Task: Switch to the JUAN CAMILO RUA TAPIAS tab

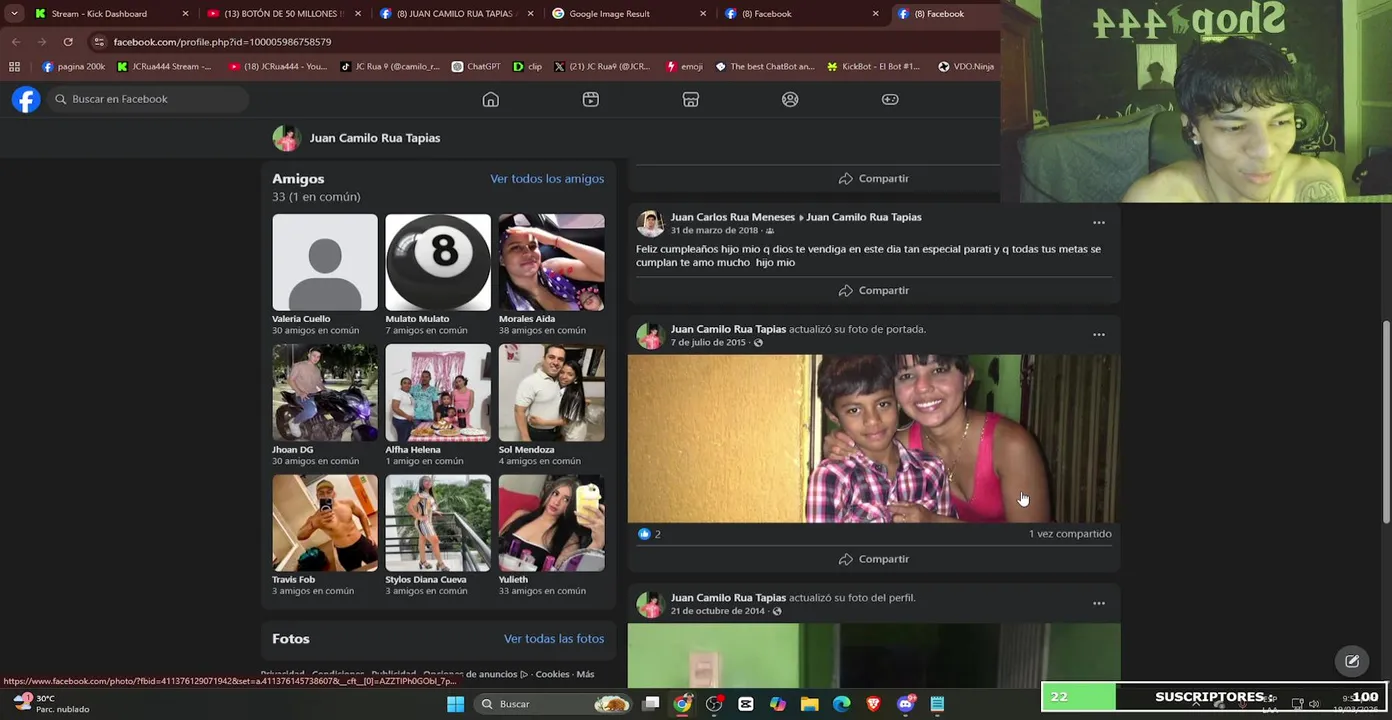Action: pyautogui.click(x=455, y=14)
